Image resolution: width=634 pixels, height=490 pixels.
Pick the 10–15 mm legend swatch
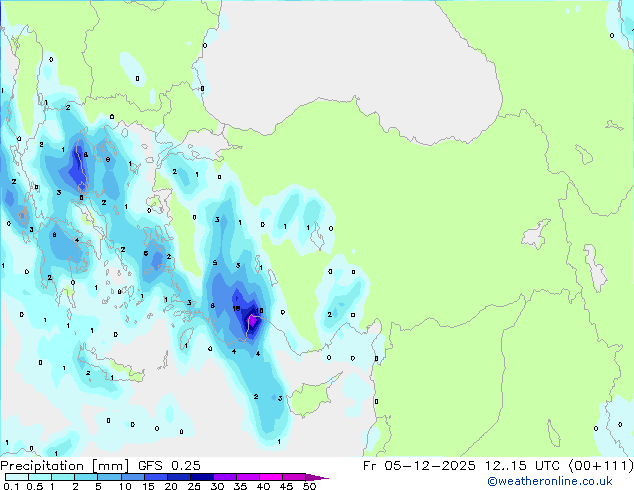click(132, 477)
